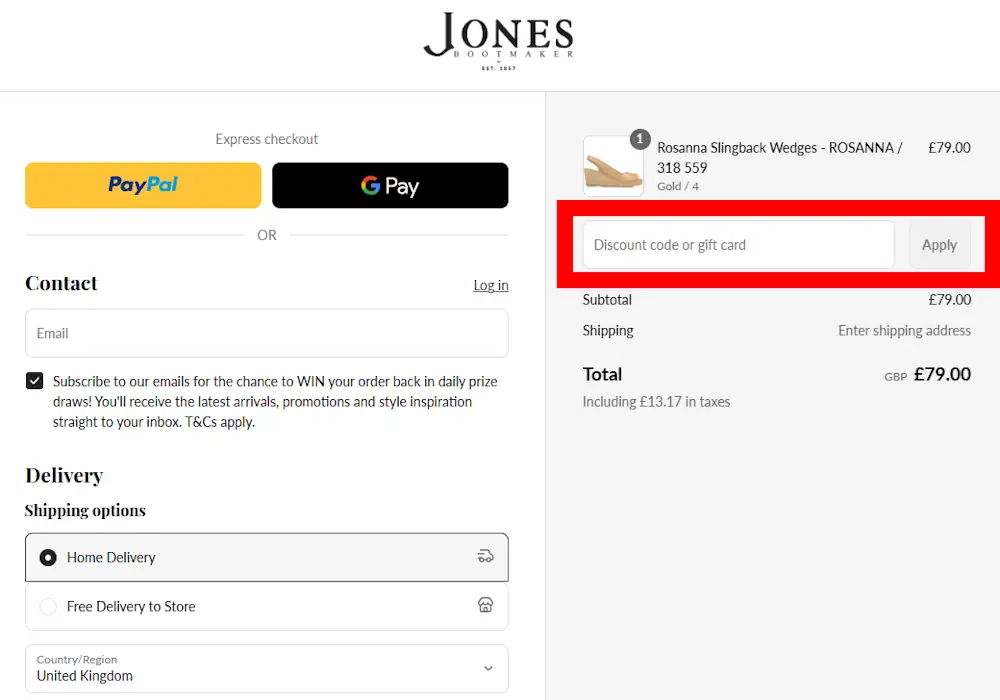This screenshot has height=700, width=1000.
Task: Change country from United Kingdom
Action: (267, 668)
